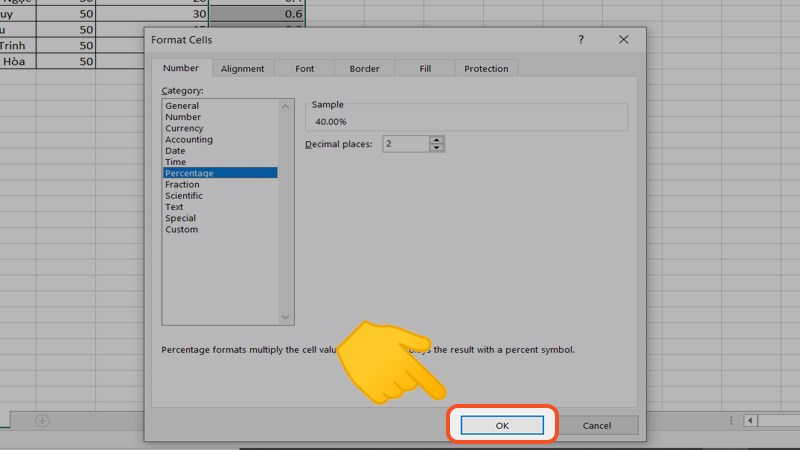Switch to the Alignment tab
Image resolution: width=800 pixels, height=450 pixels.
[x=242, y=69]
